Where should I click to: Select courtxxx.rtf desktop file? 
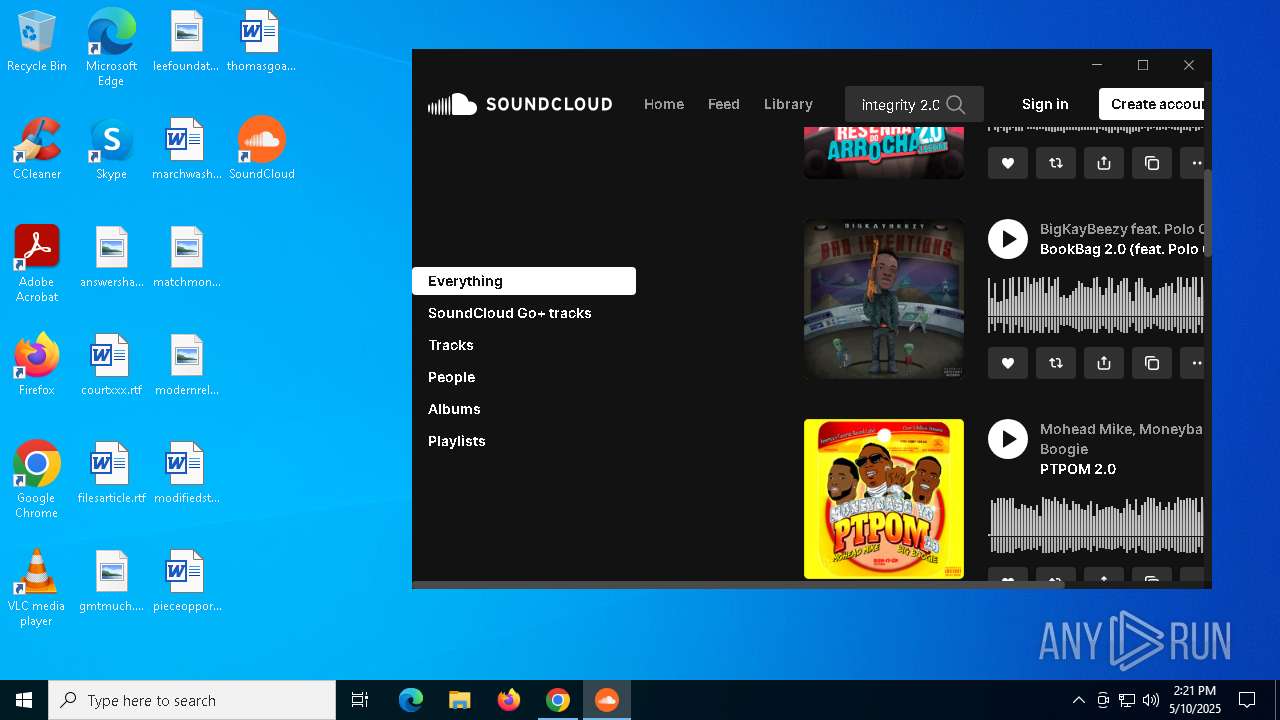(x=111, y=365)
